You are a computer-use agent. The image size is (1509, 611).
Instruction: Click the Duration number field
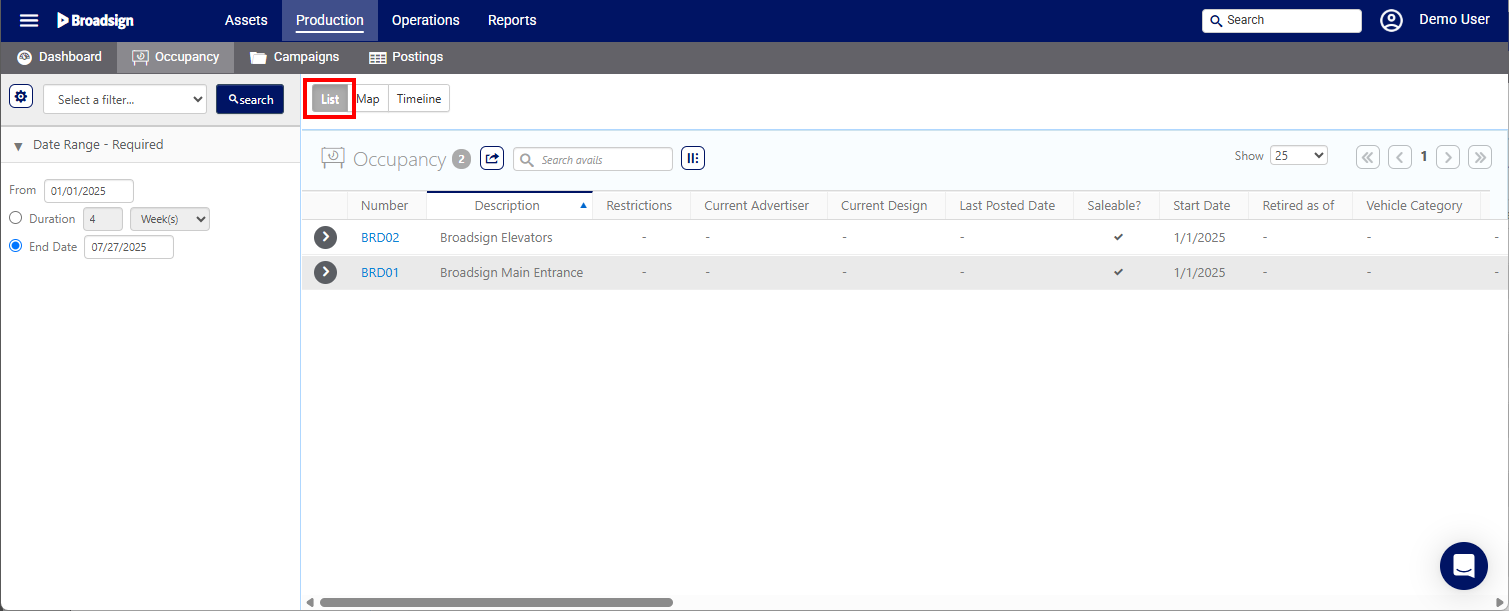[x=104, y=219]
